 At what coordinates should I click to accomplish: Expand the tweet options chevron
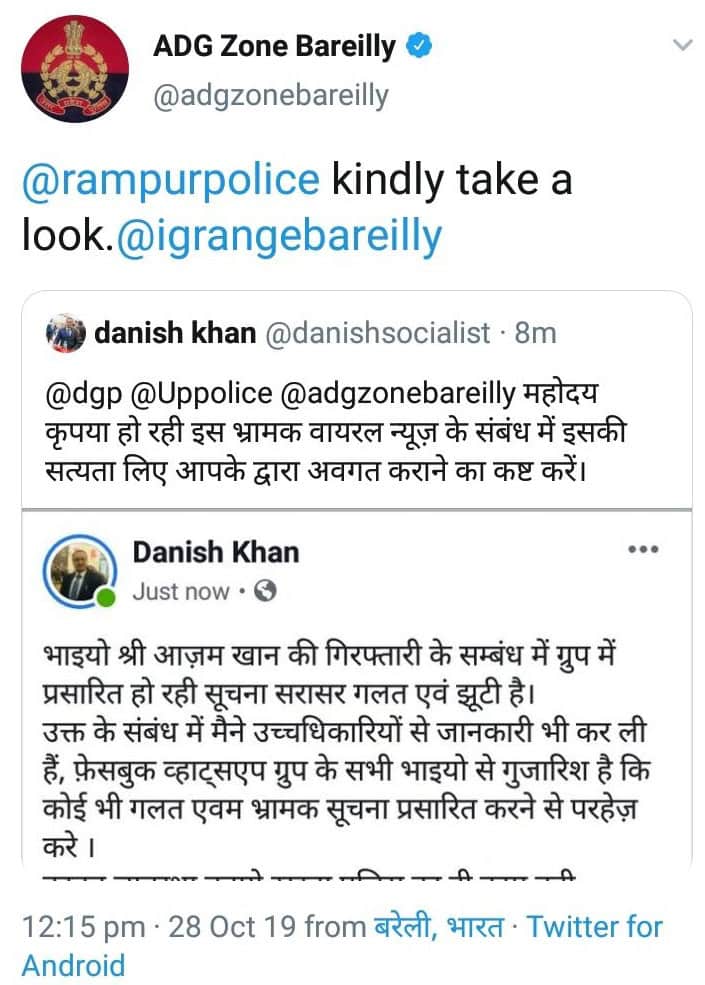(682, 45)
